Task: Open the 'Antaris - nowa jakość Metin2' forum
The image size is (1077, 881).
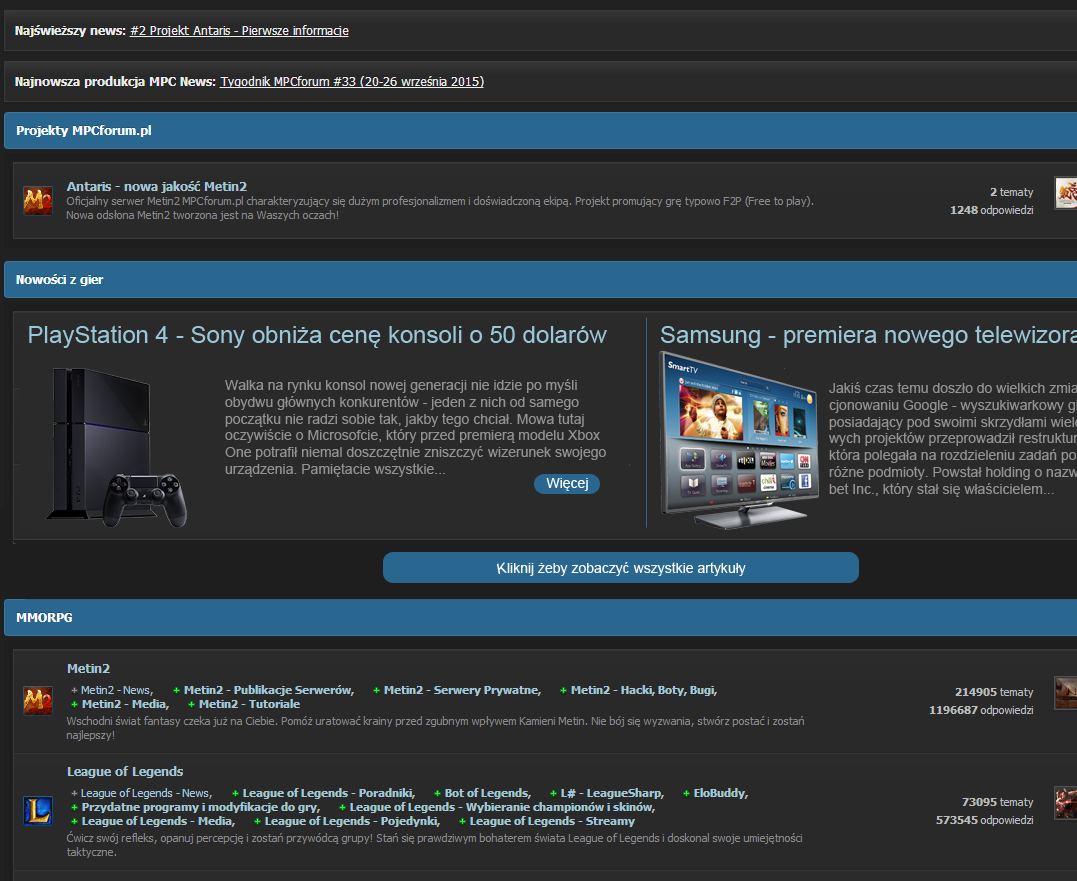Action: coord(157,186)
